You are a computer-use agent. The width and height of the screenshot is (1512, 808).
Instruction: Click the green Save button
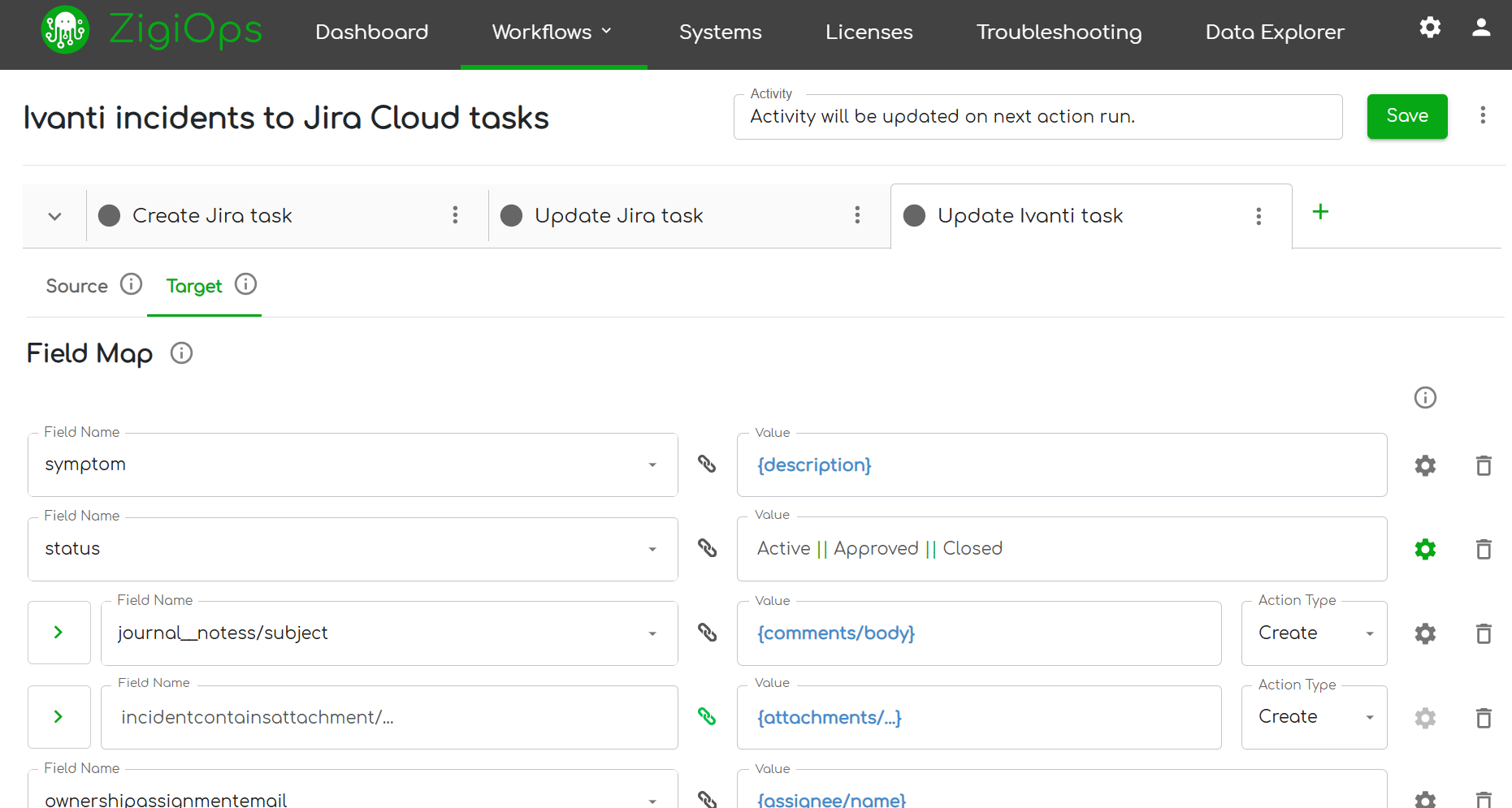[1406, 116]
